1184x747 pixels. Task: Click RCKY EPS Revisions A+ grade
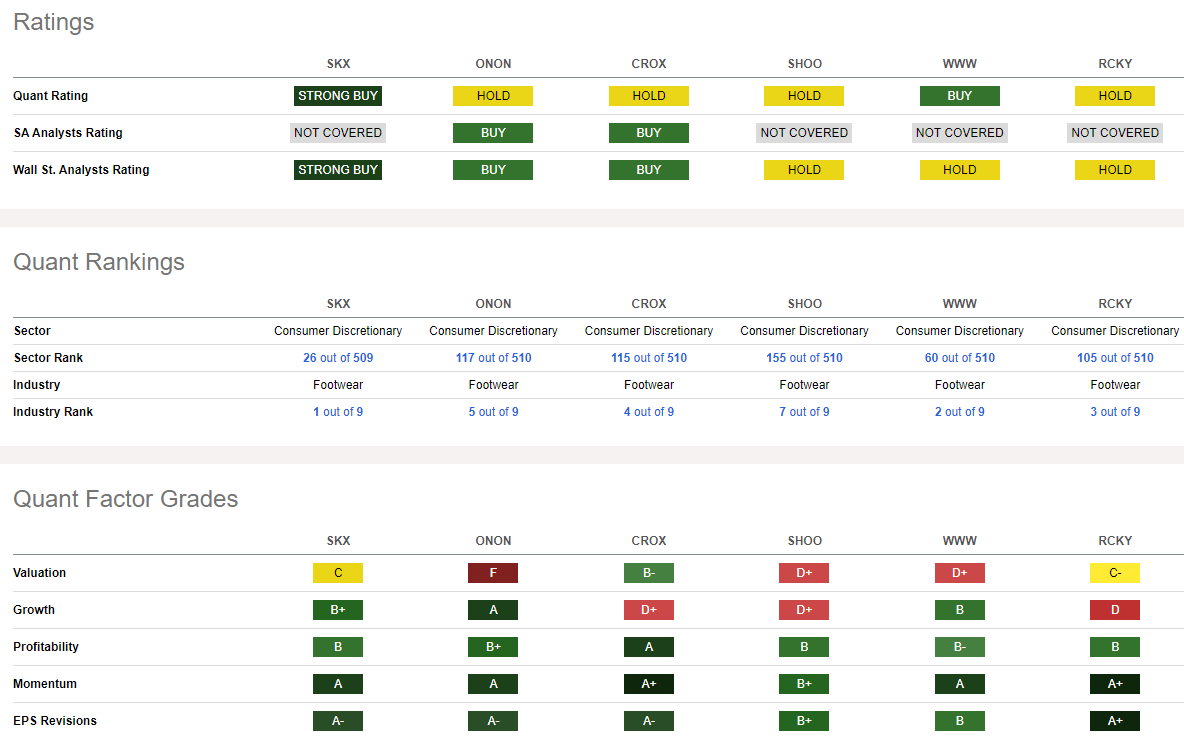pyautogui.click(x=1115, y=721)
